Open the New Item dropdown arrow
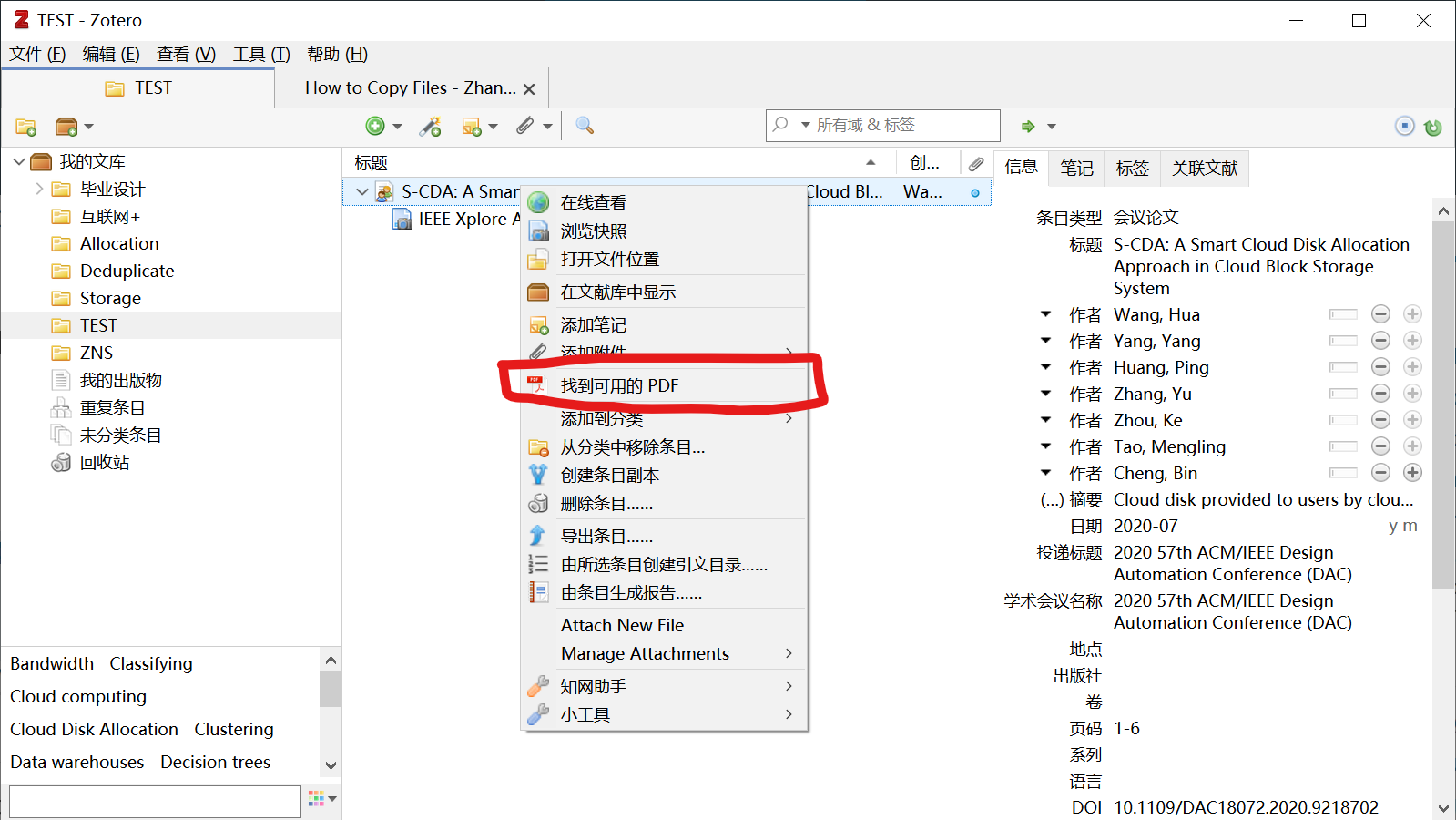The height and width of the screenshot is (820, 1456). (x=397, y=127)
